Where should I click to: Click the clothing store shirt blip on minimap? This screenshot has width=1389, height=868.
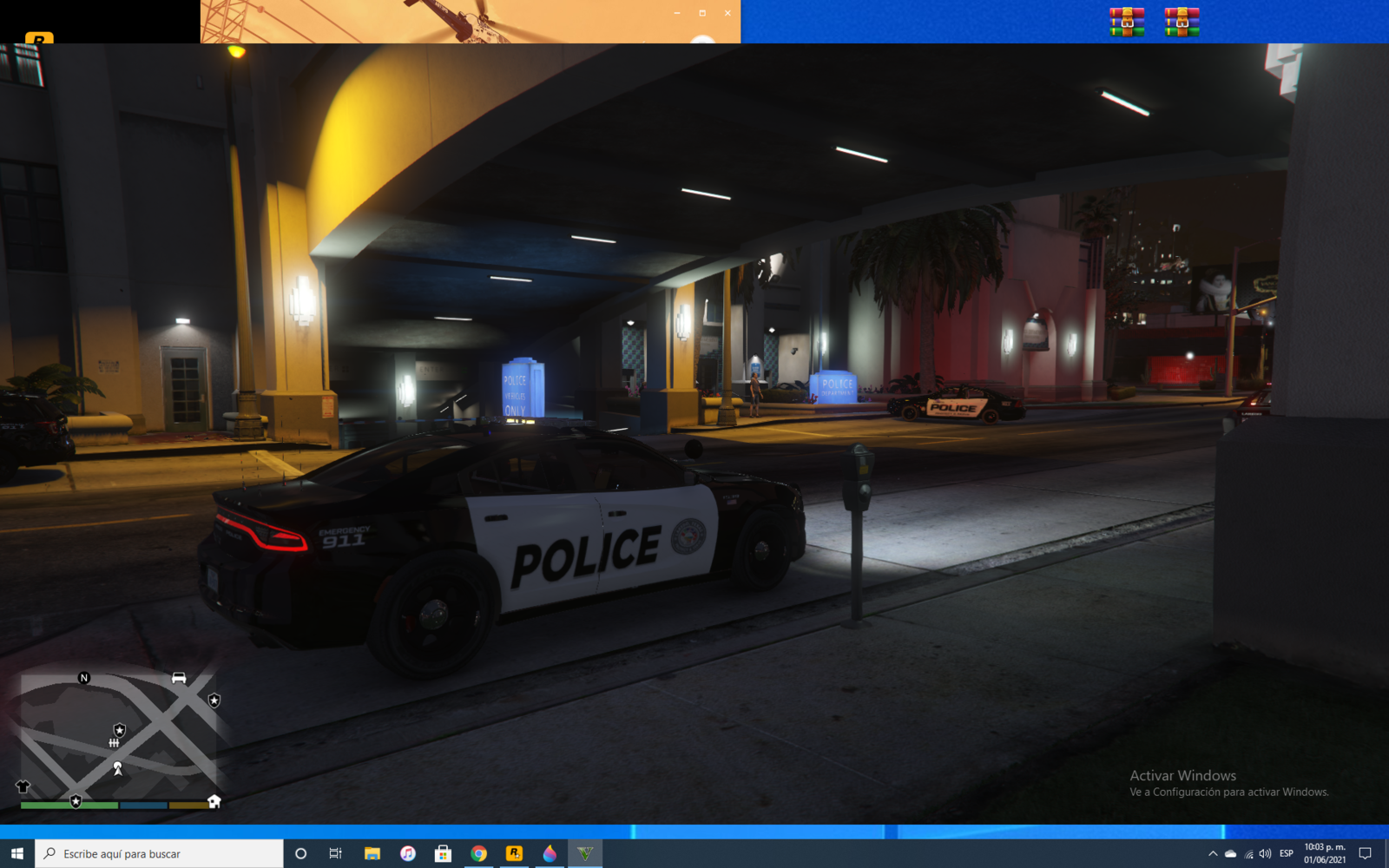coord(23,786)
